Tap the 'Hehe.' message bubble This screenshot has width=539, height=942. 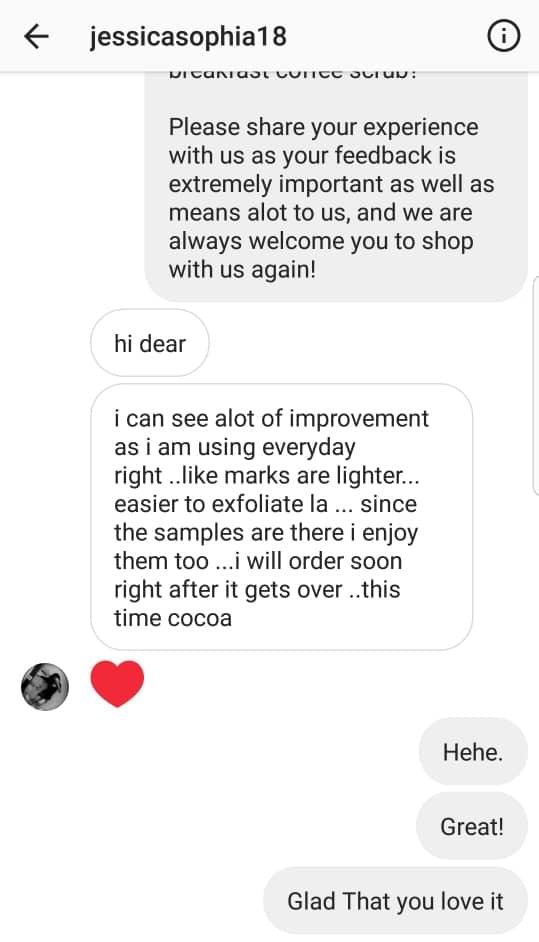point(473,752)
